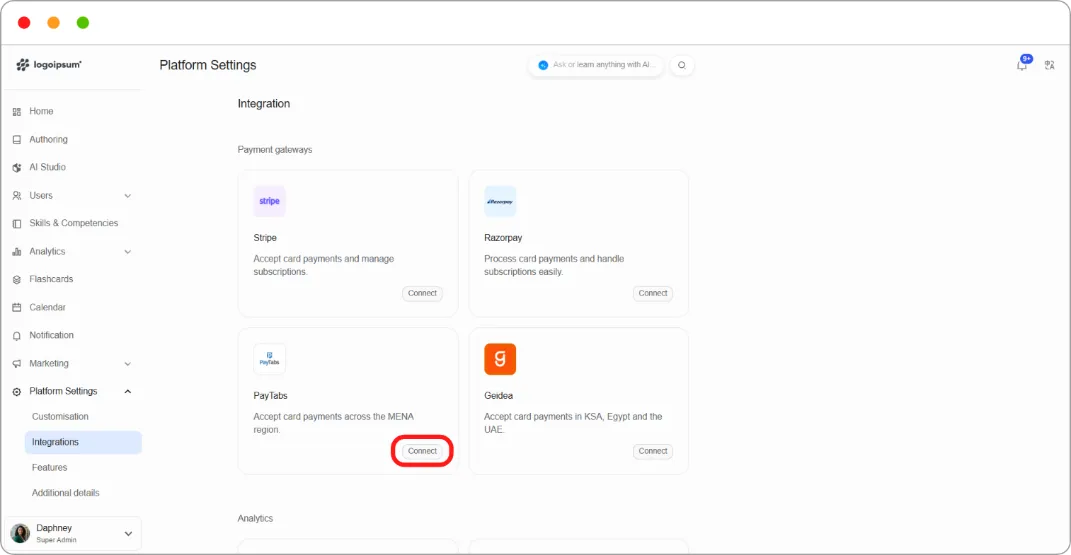Select Customisation in sidebar
The height and width of the screenshot is (555, 1071).
click(60, 416)
